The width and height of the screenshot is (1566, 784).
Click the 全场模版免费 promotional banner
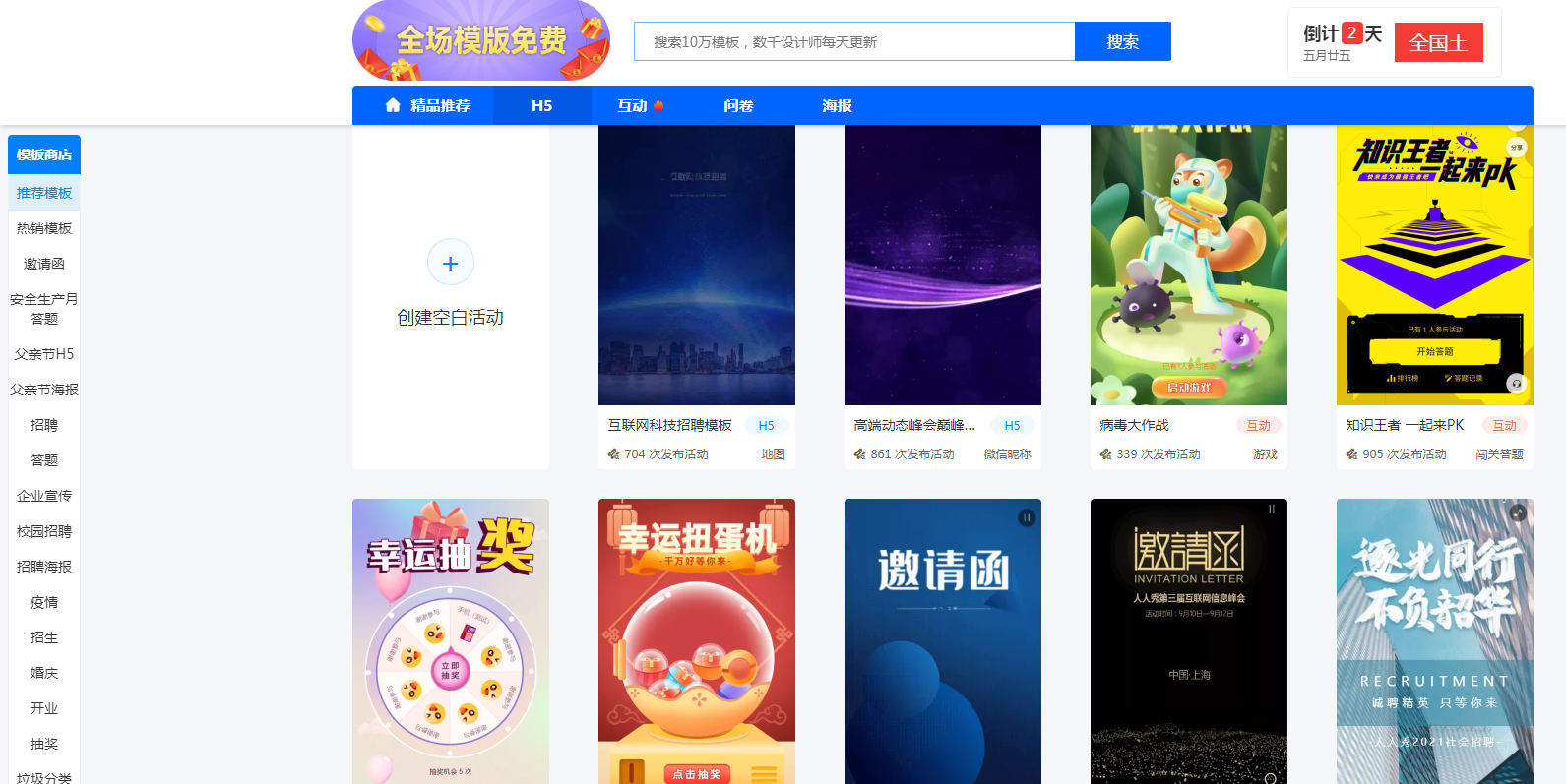click(x=480, y=41)
